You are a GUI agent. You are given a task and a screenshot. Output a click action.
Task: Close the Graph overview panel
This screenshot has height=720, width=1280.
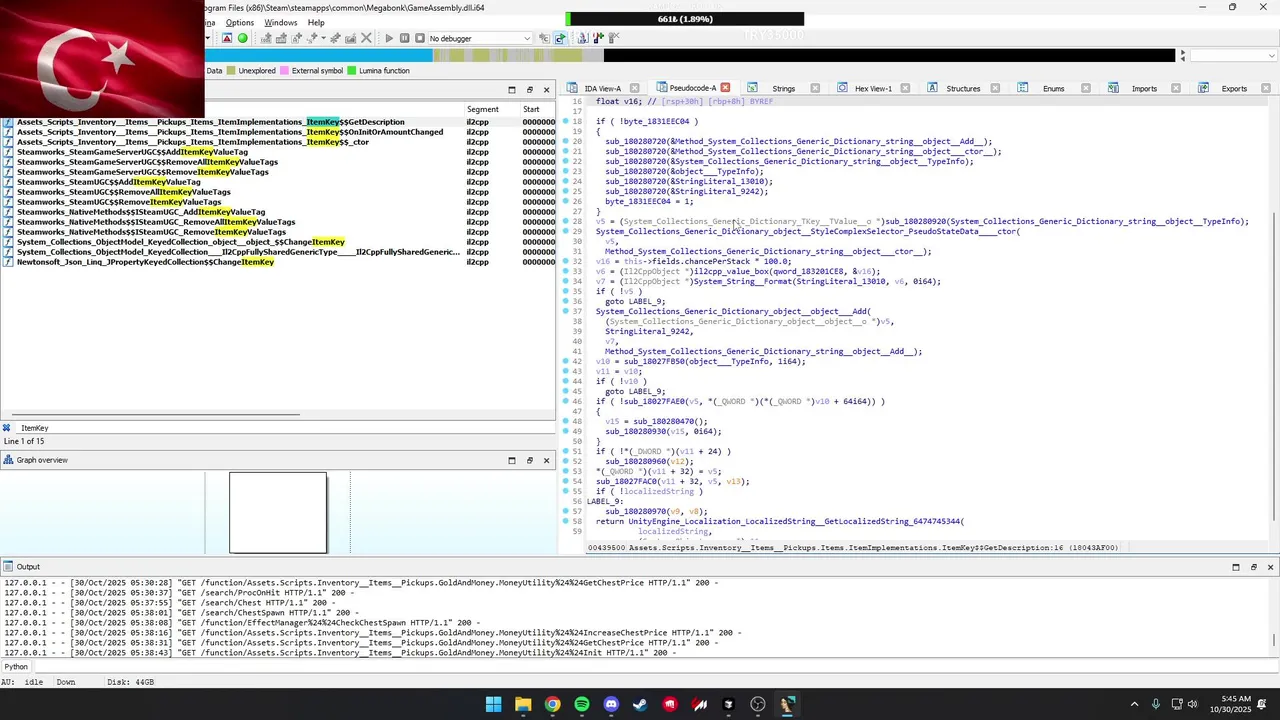tap(546, 460)
